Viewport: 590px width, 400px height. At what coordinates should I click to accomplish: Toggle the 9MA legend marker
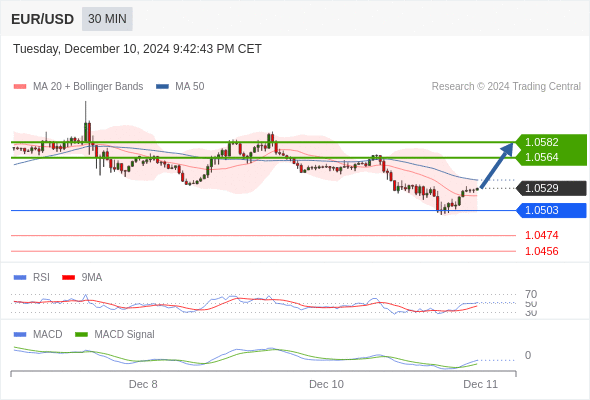[68, 278]
